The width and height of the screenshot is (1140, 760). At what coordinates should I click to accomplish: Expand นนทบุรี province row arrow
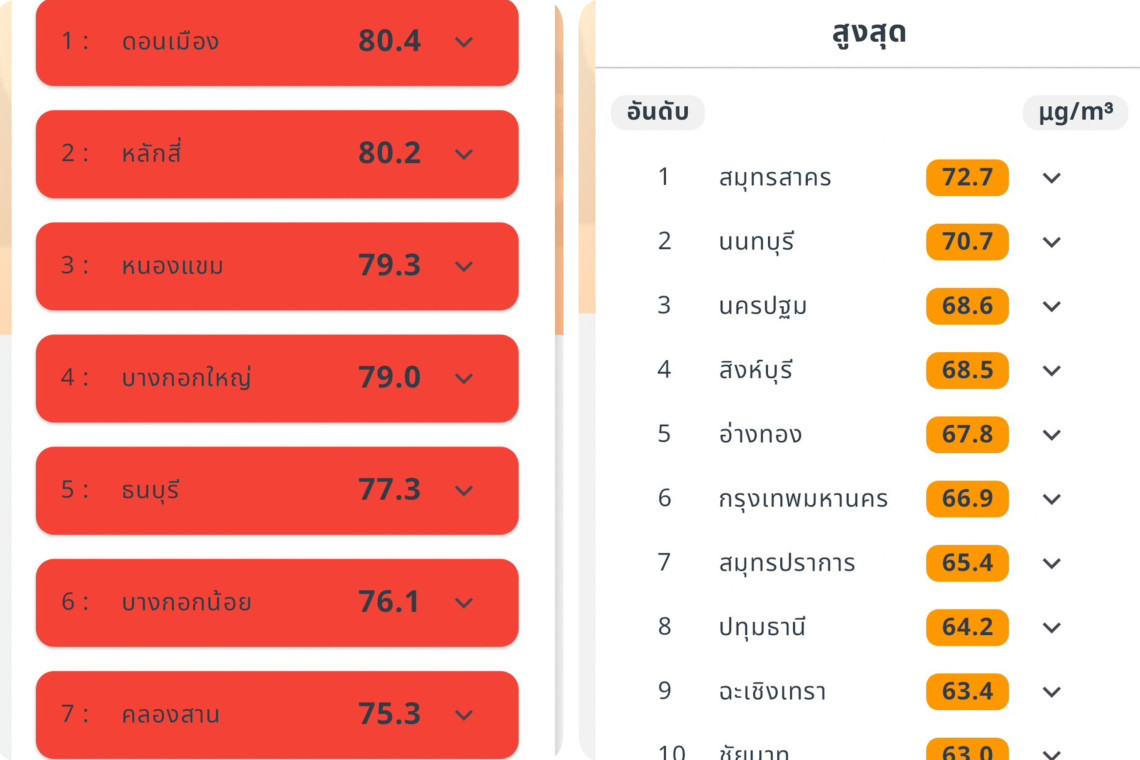(1051, 242)
